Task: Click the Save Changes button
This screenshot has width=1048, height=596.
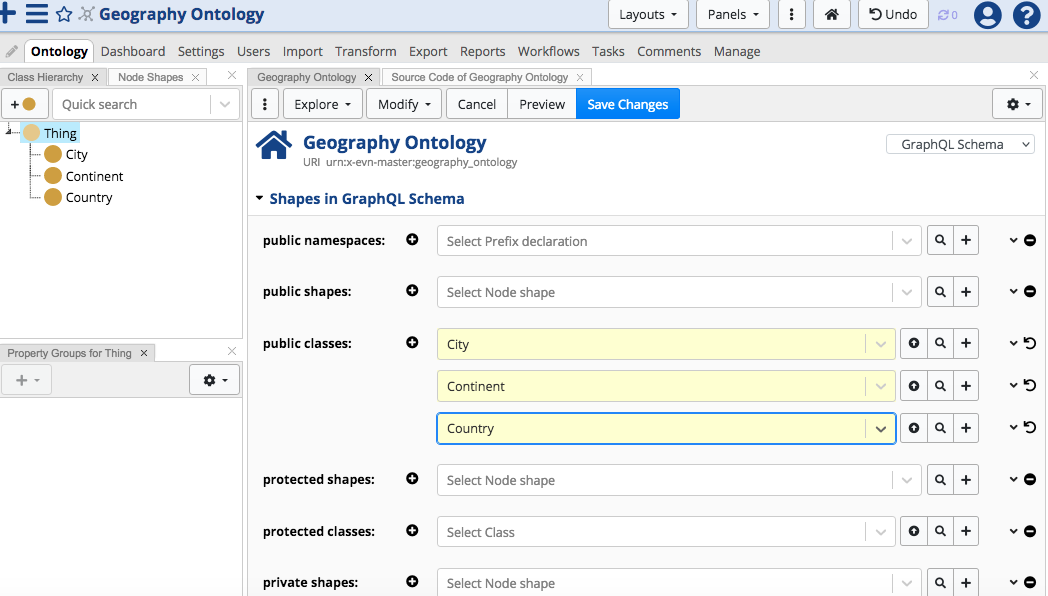Action: (627, 103)
